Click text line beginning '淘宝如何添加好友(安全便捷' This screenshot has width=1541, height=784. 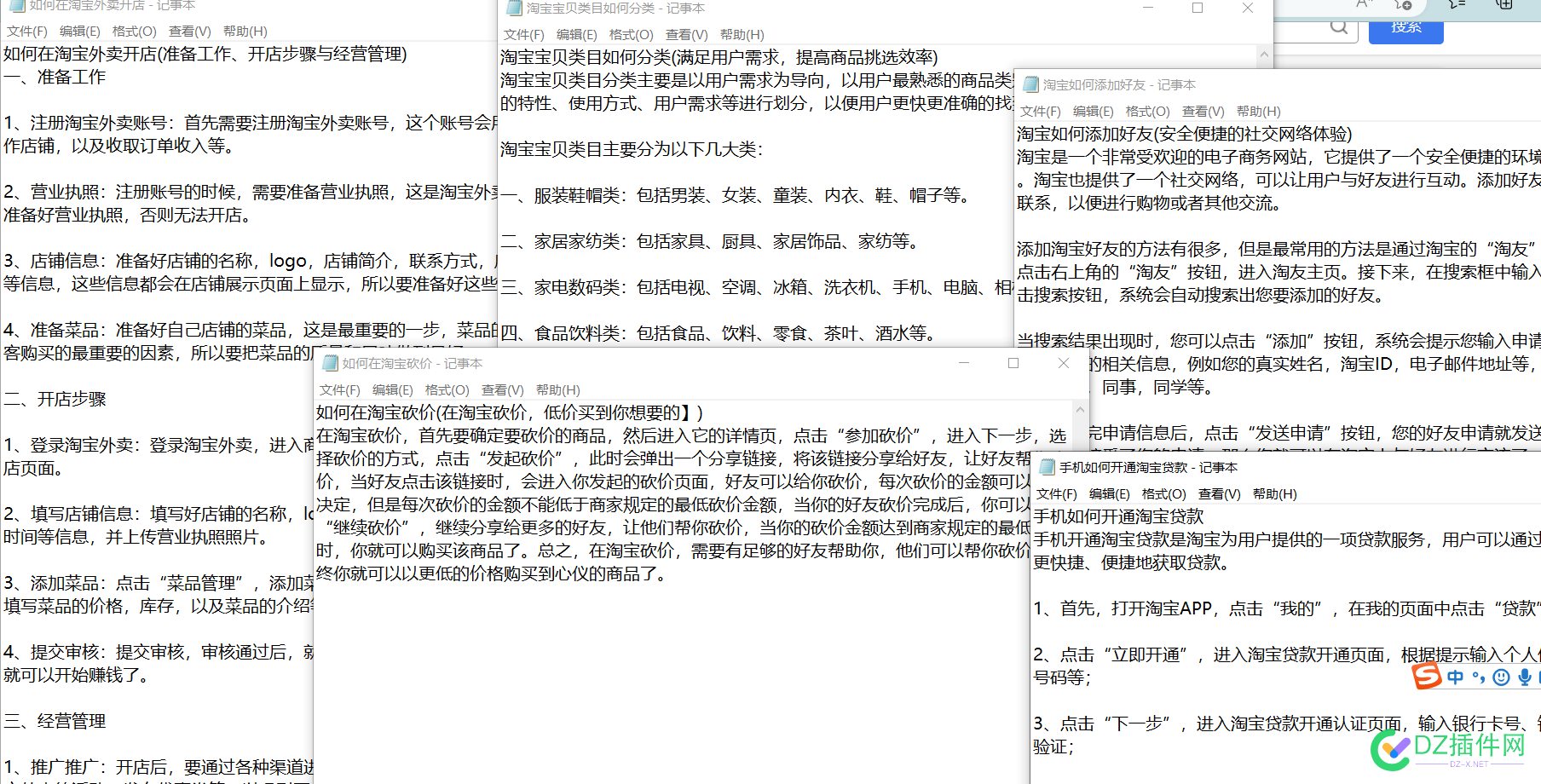click(1185, 134)
